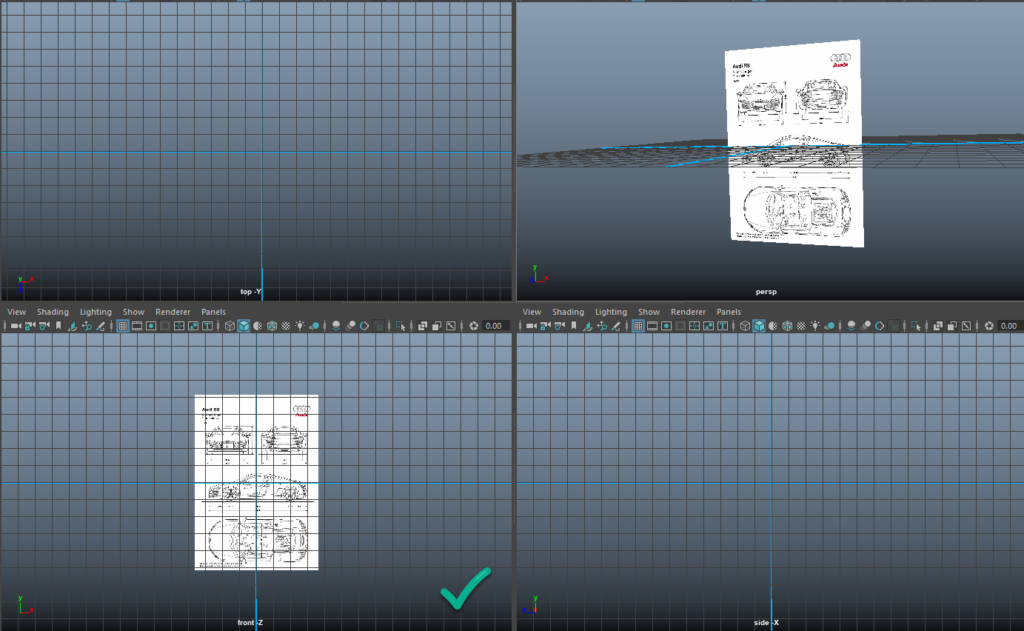Click X-Ray icon in front view toolbar
Image resolution: width=1024 pixels, height=631 pixels.
click(423, 326)
